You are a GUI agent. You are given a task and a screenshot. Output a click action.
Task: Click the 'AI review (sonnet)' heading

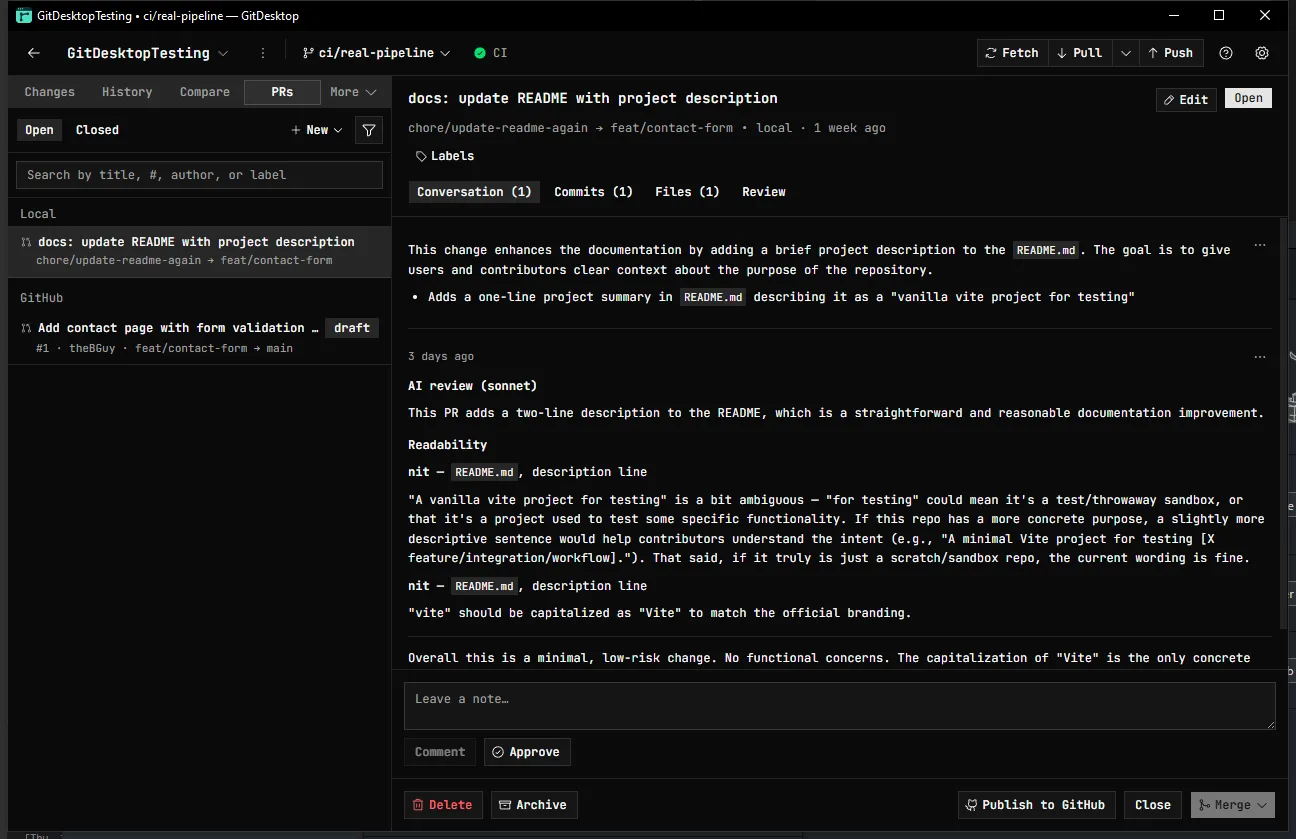tap(473, 386)
